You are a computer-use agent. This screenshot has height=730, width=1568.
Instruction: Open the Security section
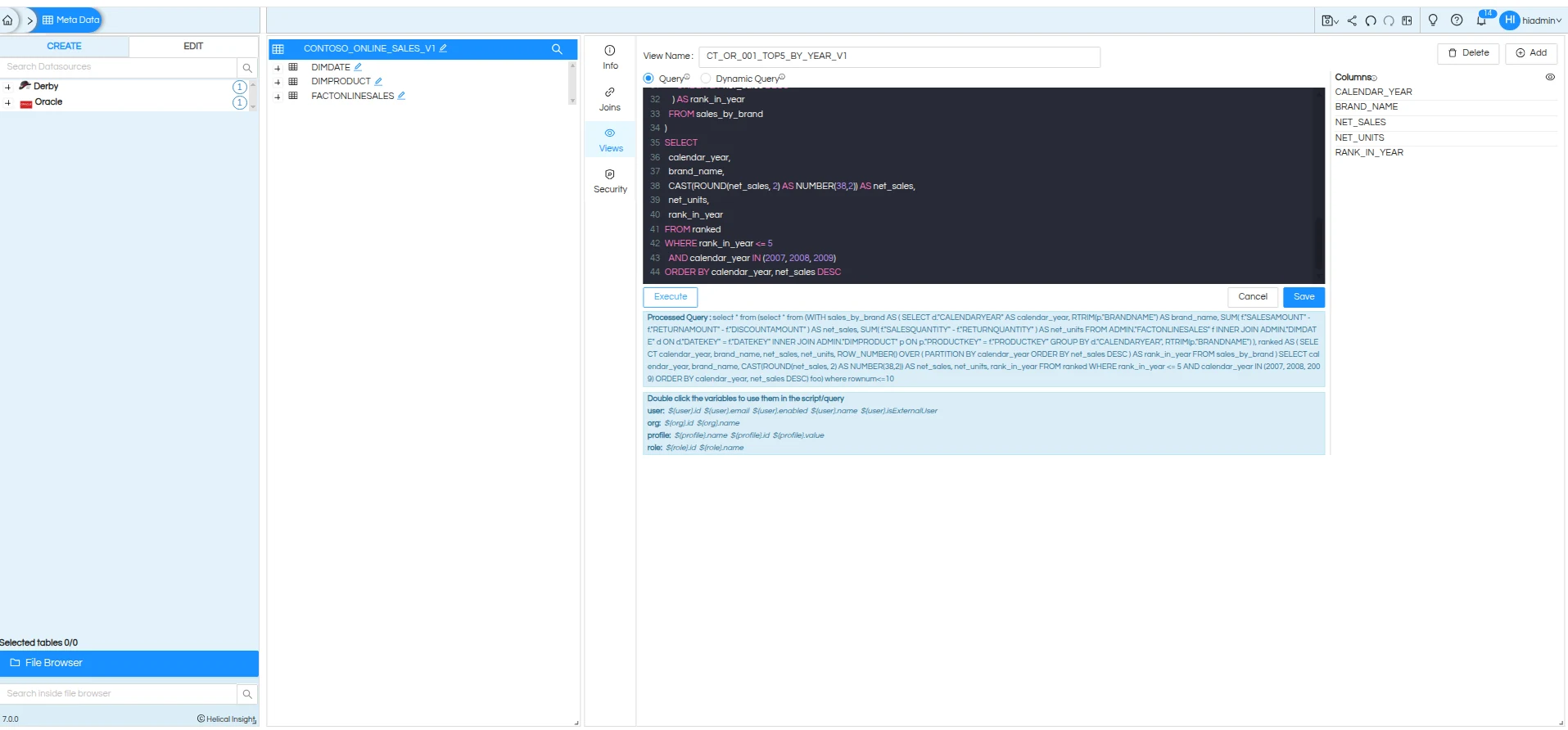click(610, 181)
